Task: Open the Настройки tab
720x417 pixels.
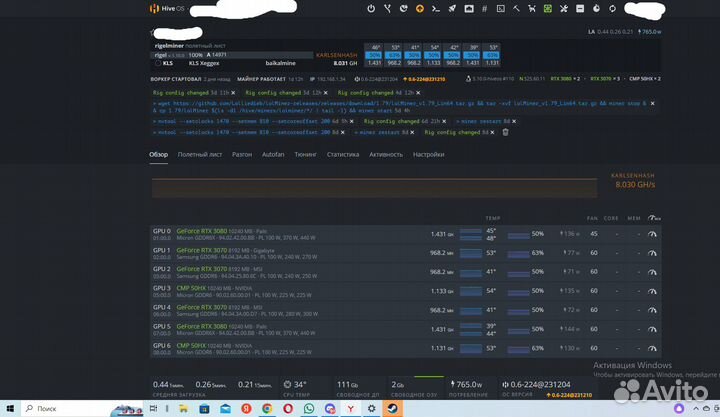Action: pyautogui.click(x=428, y=155)
